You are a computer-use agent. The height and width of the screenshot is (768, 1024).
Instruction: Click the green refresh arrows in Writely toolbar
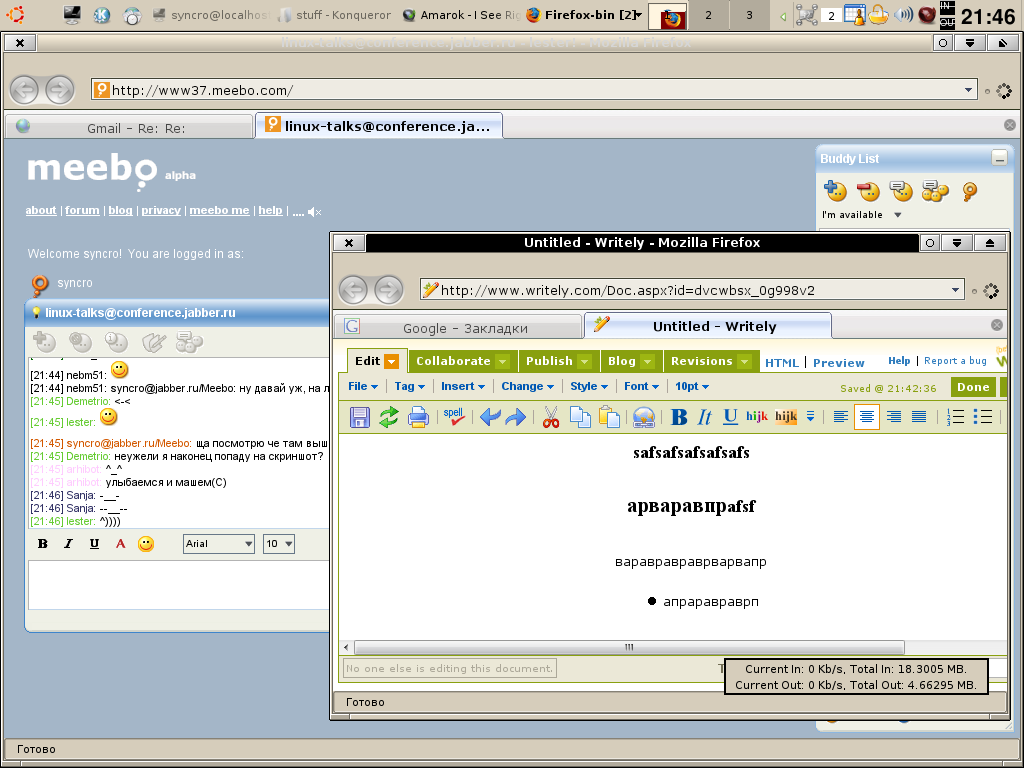click(389, 417)
